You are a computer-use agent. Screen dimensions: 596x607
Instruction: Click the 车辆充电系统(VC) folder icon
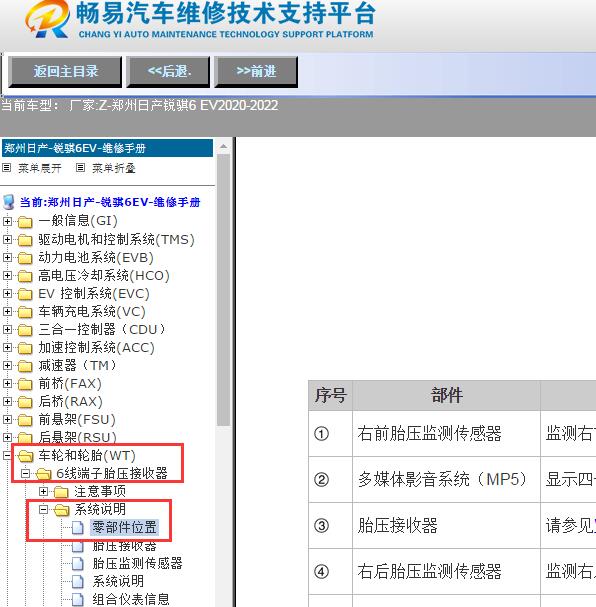tap(25, 312)
